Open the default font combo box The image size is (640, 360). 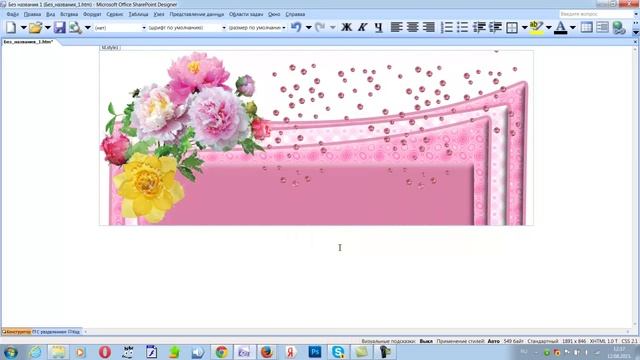tap(187, 28)
